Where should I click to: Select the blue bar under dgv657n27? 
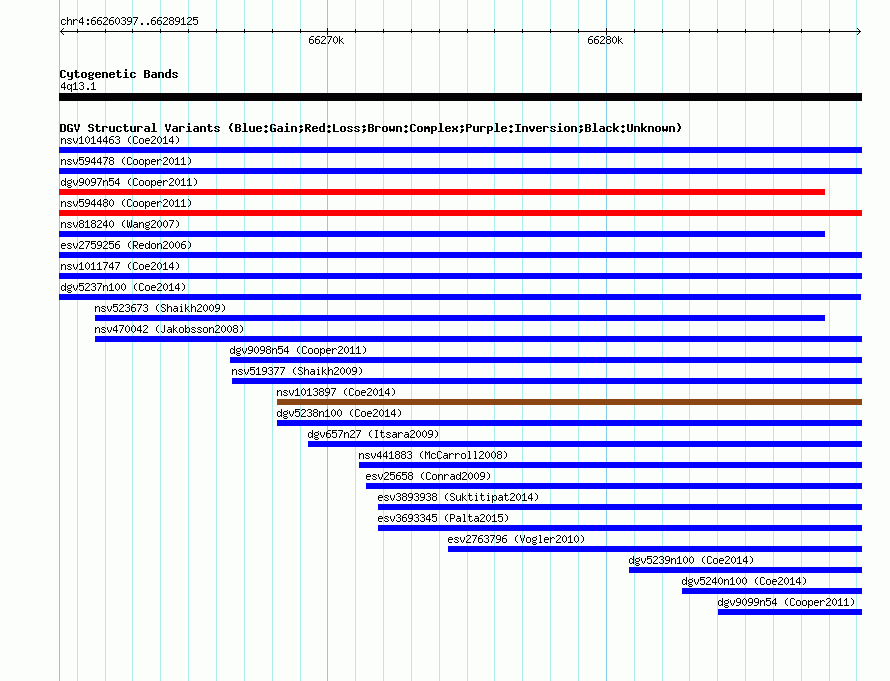[585, 444]
